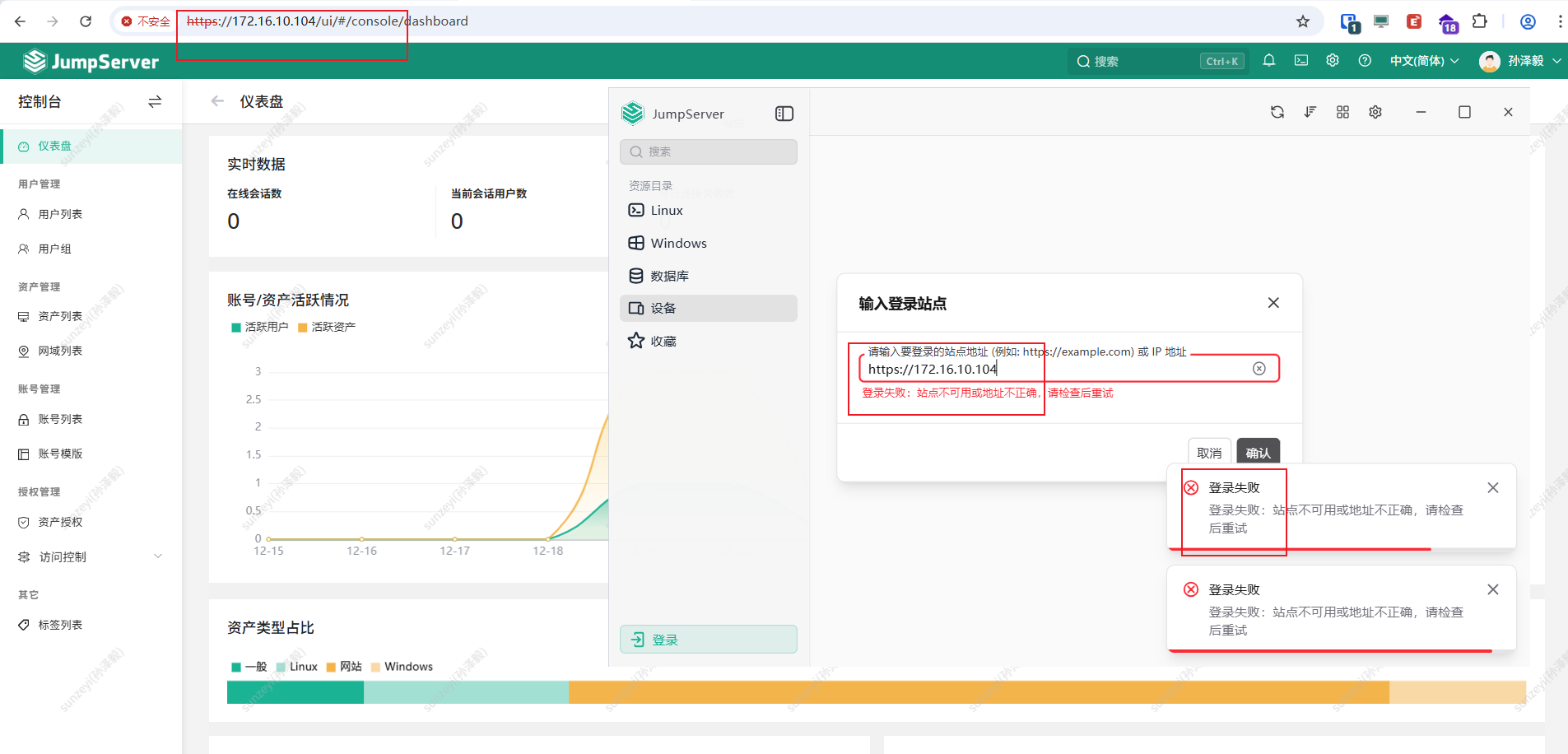Viewport: 1568px width, 754px height.
Task: Click the refresh icon in client toolbar
Action: pyautogui.click(x=1277, y=112)
